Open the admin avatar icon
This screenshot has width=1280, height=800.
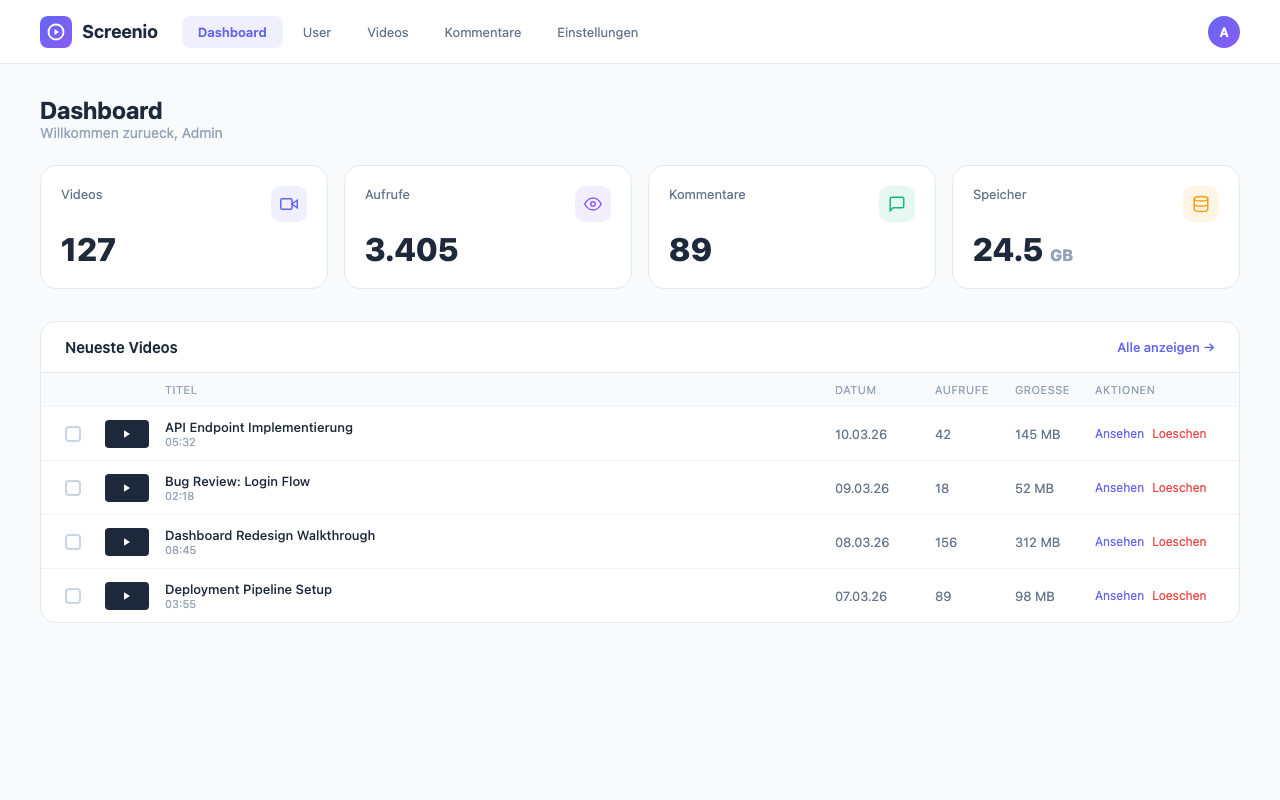(1224, 32)
